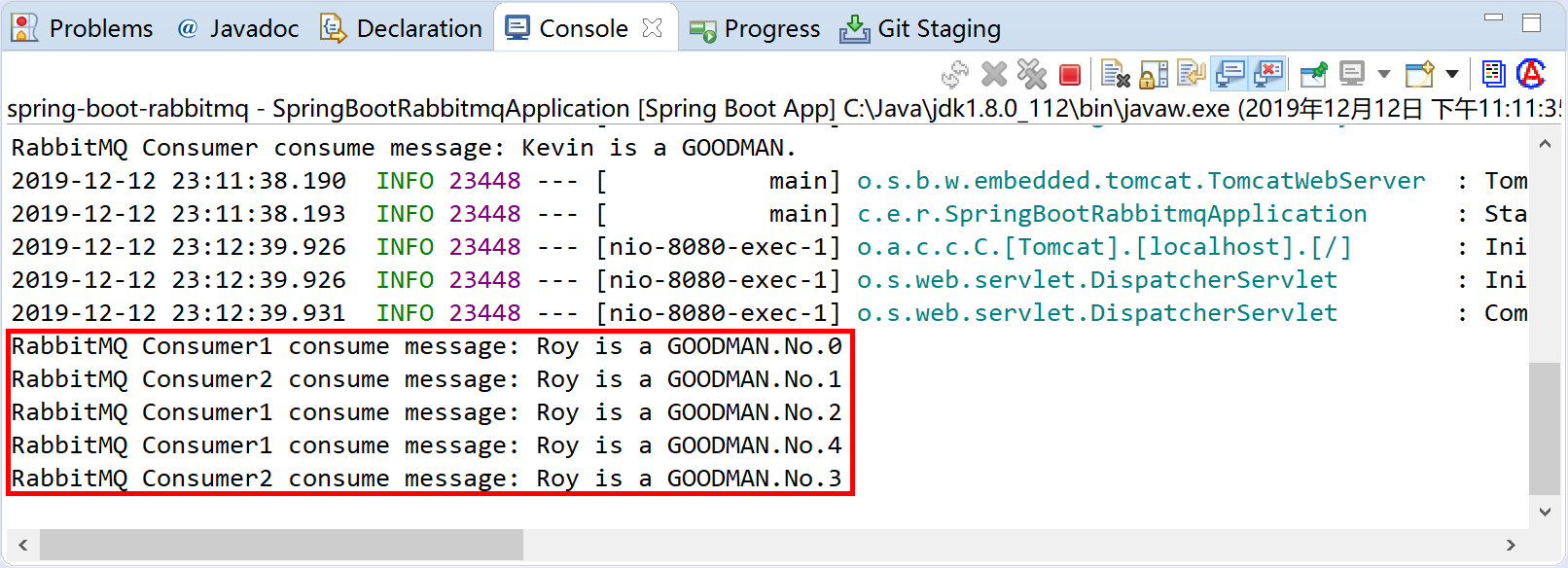
Task: Remove all terminated launches (double X icon)
Action: pyautogui.click(x=1031, y=74)
